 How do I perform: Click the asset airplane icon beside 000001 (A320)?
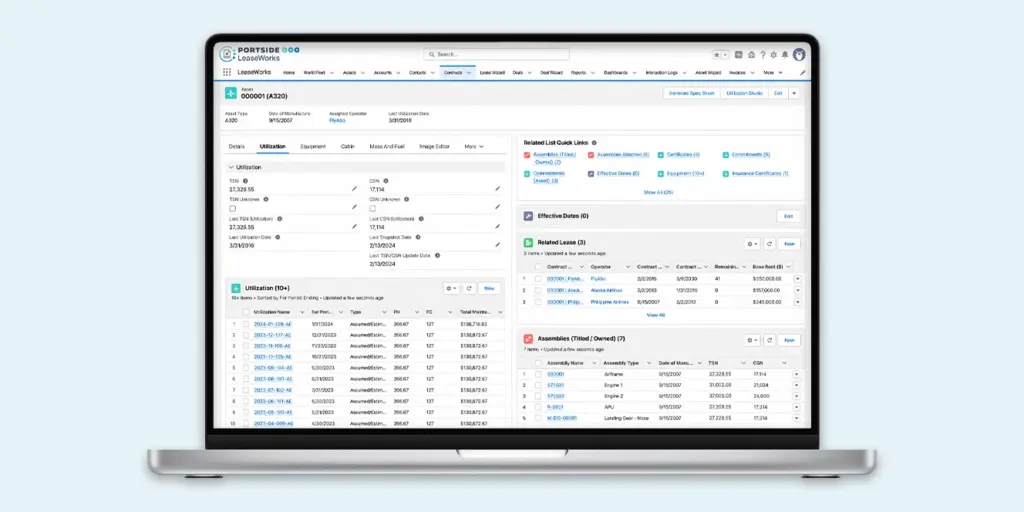click(231, 93)
